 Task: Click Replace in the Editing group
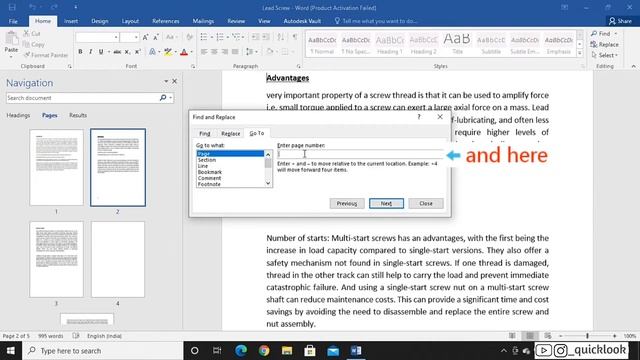(x=604, y=44)
